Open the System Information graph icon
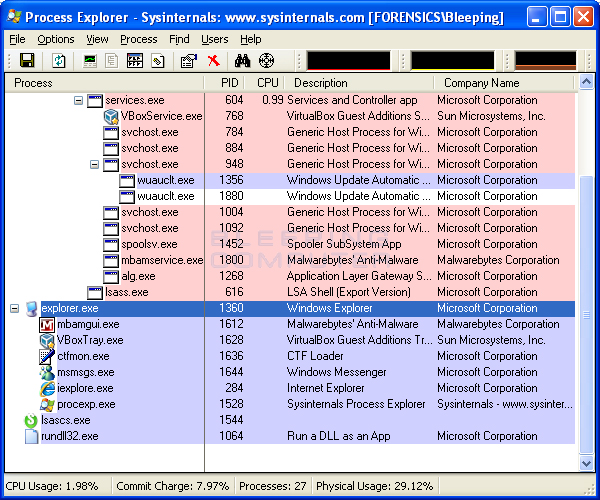 (90, 60)
